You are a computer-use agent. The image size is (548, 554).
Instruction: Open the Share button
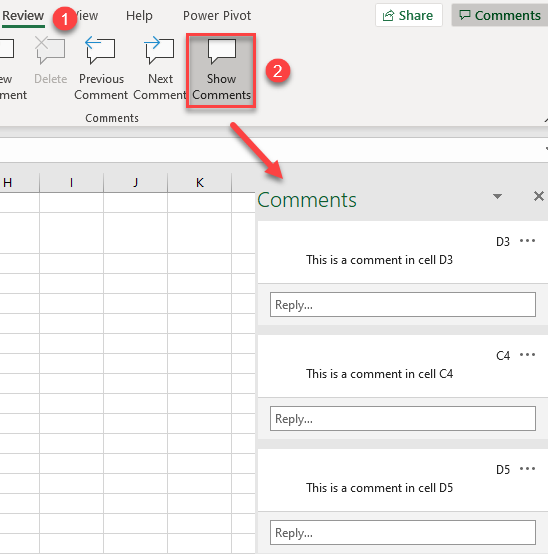point(408,15)
